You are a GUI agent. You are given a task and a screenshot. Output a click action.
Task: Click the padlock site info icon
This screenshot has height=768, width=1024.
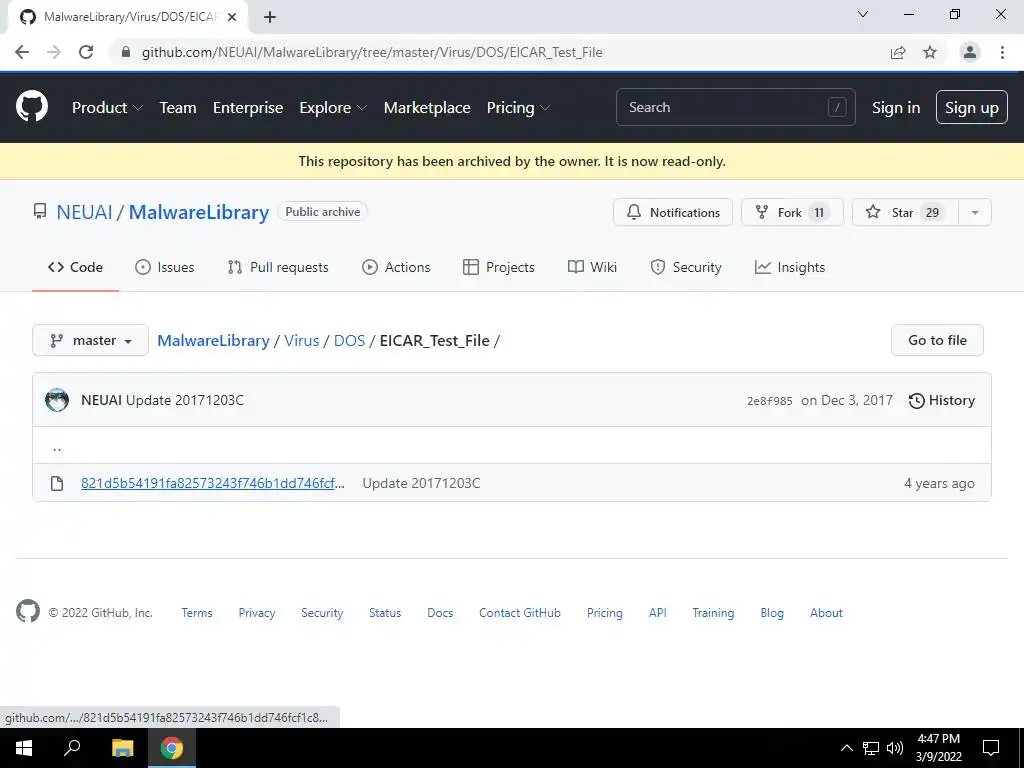(126, 52)
